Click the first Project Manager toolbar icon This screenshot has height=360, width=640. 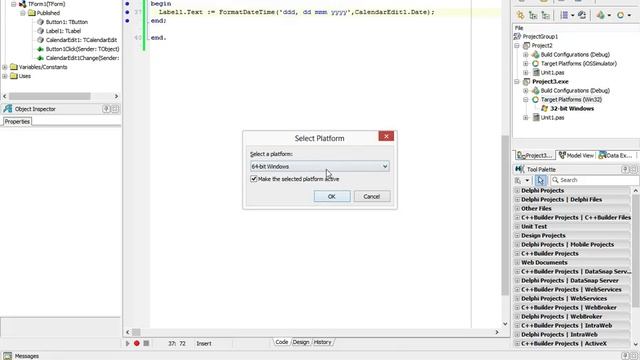(520, 16)
